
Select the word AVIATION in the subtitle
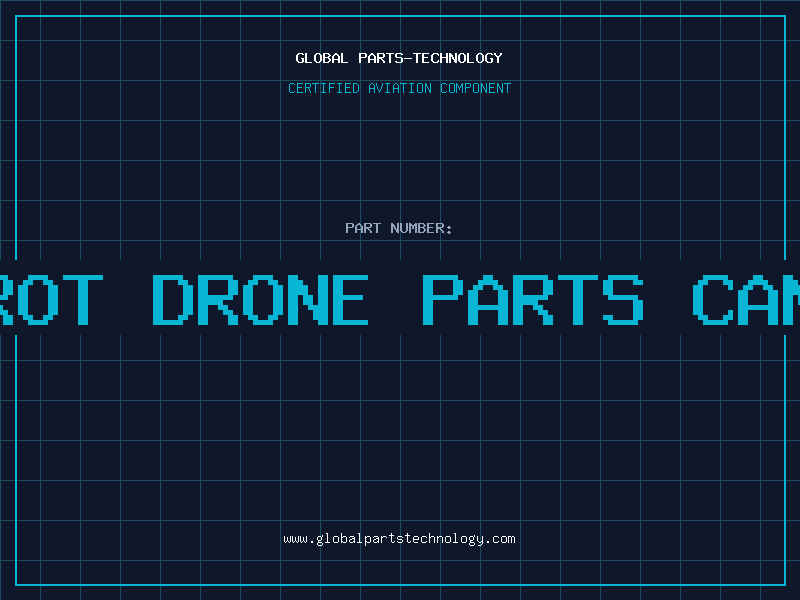[400, 88]
